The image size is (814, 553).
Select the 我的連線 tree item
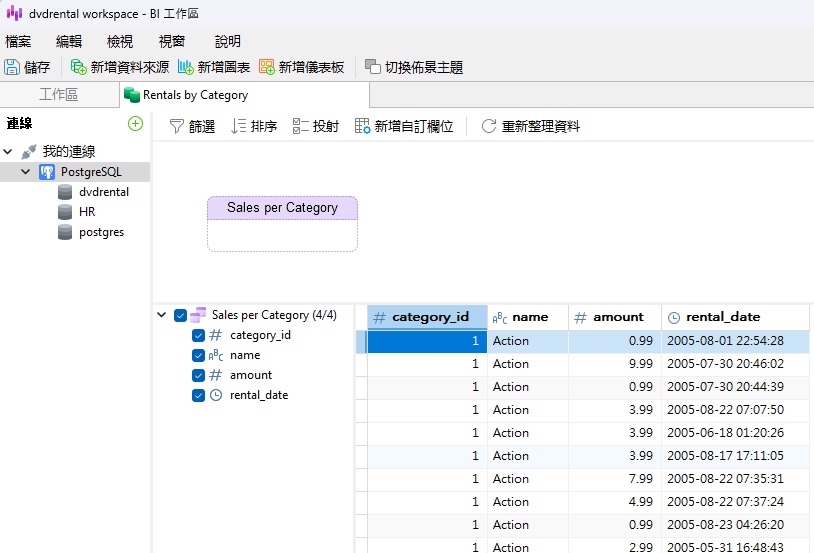(x=69, y=152)
